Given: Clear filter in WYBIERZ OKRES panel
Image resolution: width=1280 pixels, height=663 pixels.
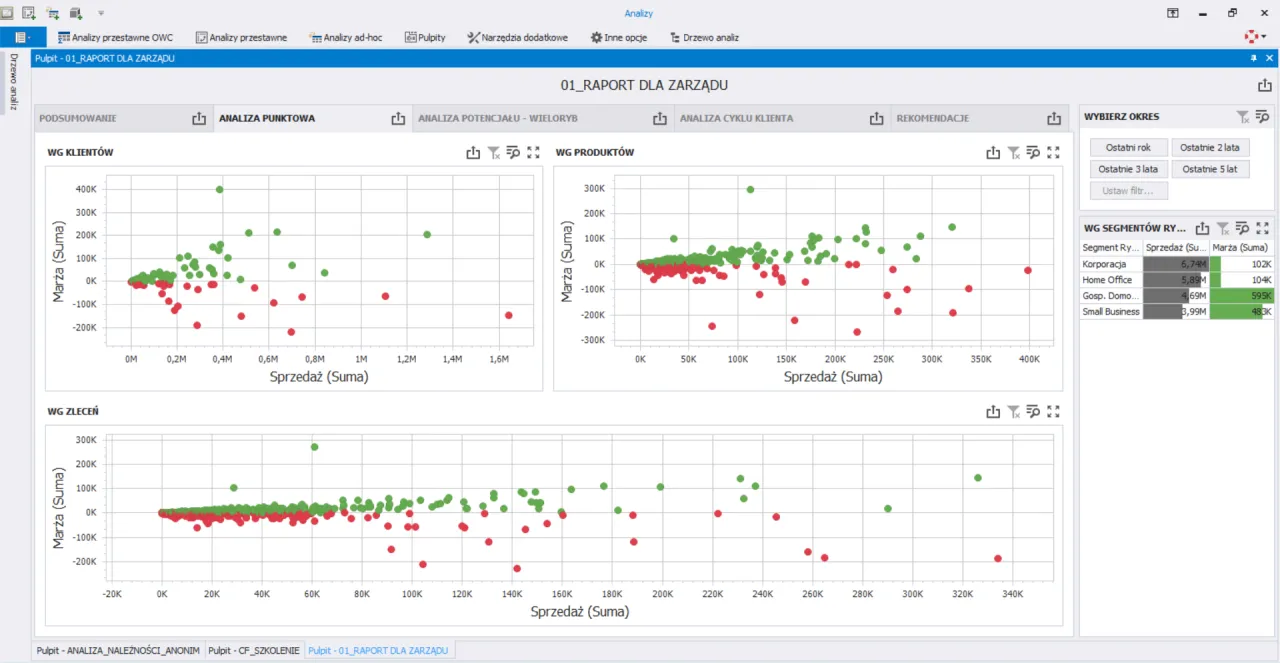Looking at the screenshot, I should point(1242,117).
